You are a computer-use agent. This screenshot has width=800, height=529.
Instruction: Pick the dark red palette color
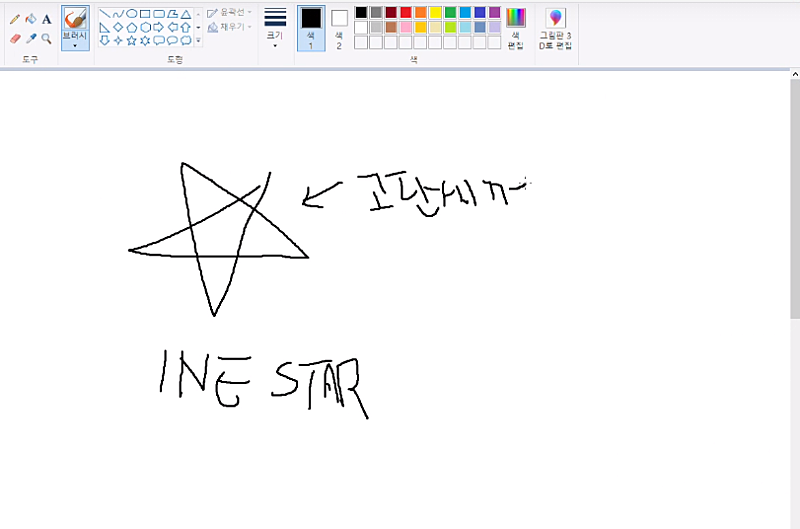391,12
